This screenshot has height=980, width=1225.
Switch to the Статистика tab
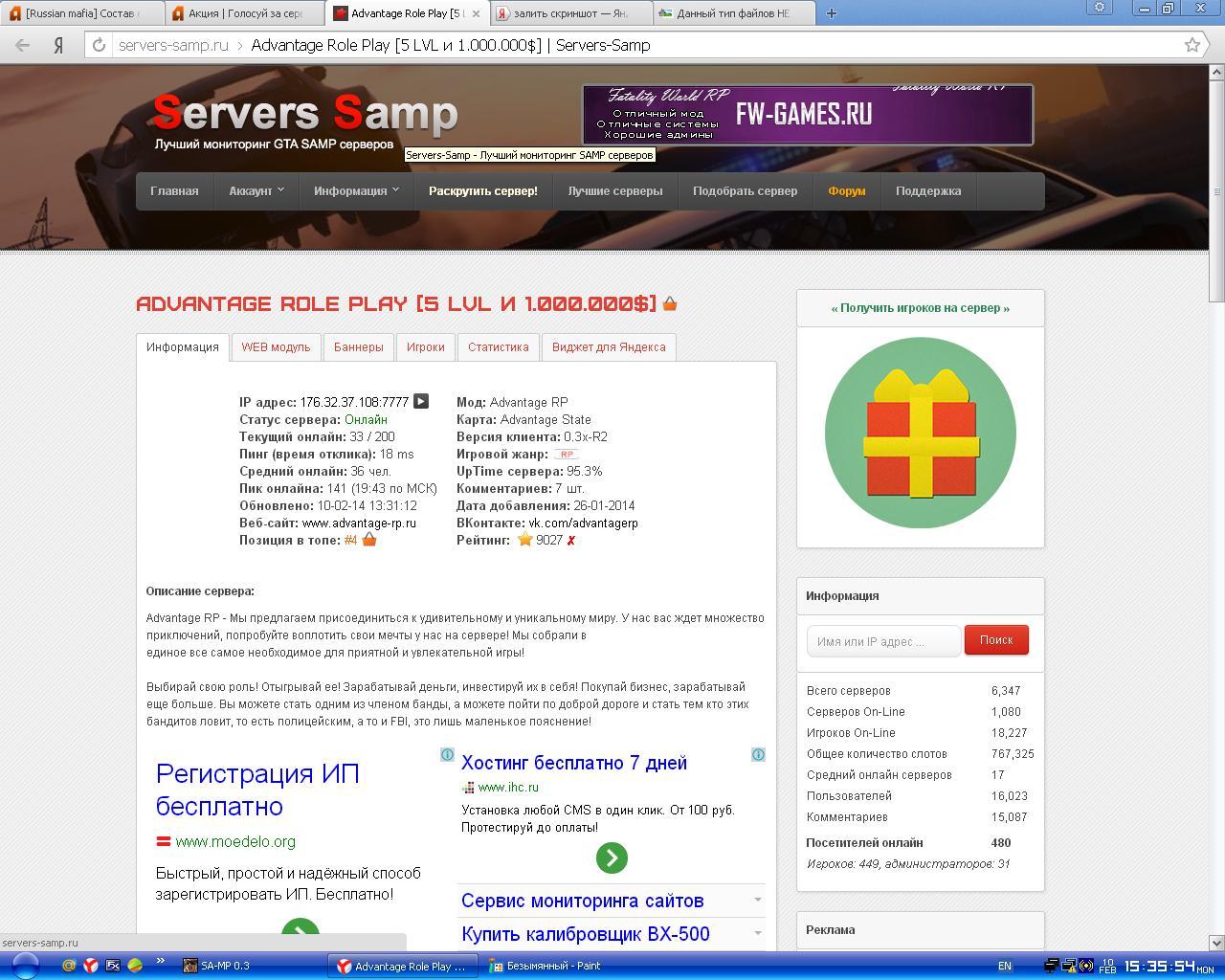(x=499, y=346)
